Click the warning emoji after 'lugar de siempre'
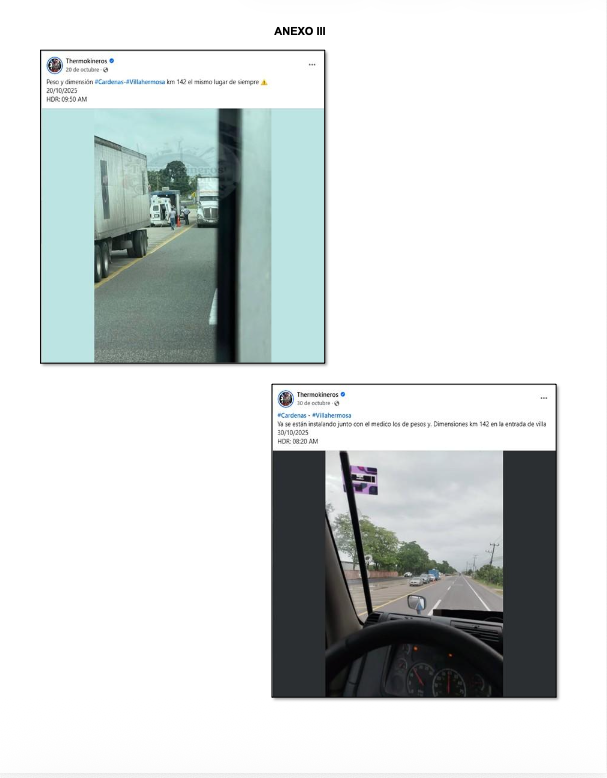 [264, 82]
